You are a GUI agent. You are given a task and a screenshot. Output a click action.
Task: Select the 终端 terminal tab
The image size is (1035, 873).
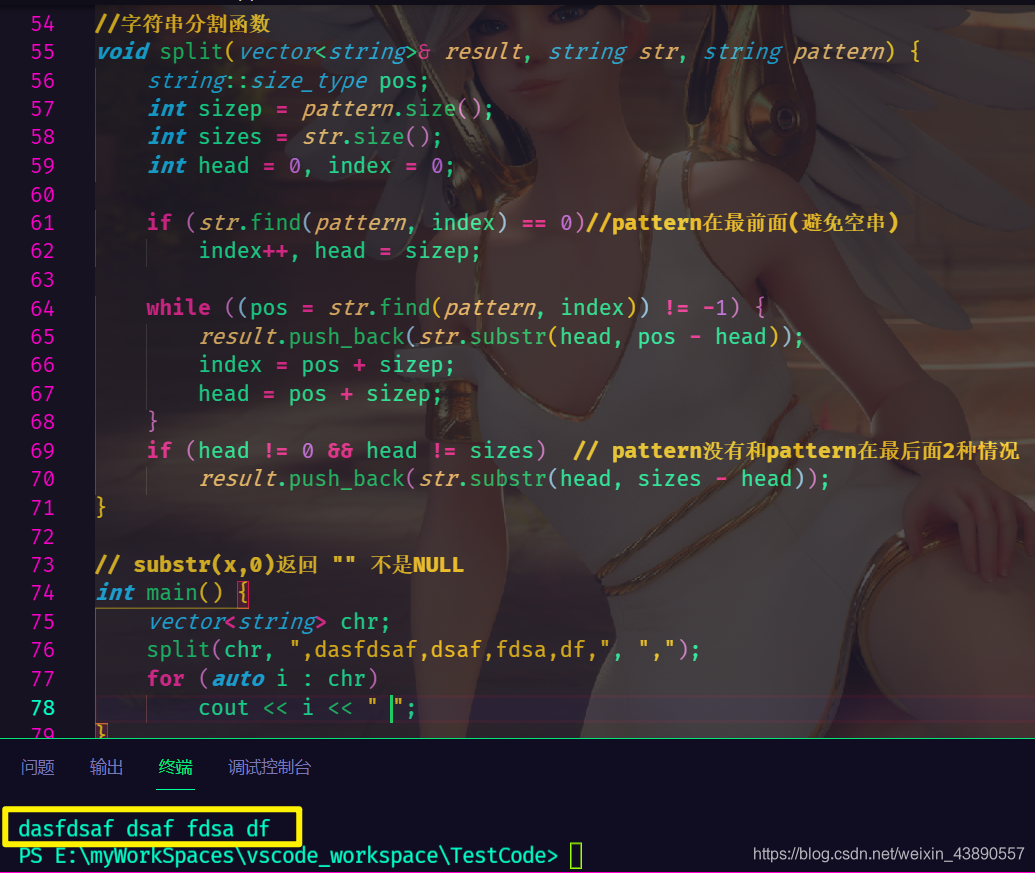click(x=176, y=767)
